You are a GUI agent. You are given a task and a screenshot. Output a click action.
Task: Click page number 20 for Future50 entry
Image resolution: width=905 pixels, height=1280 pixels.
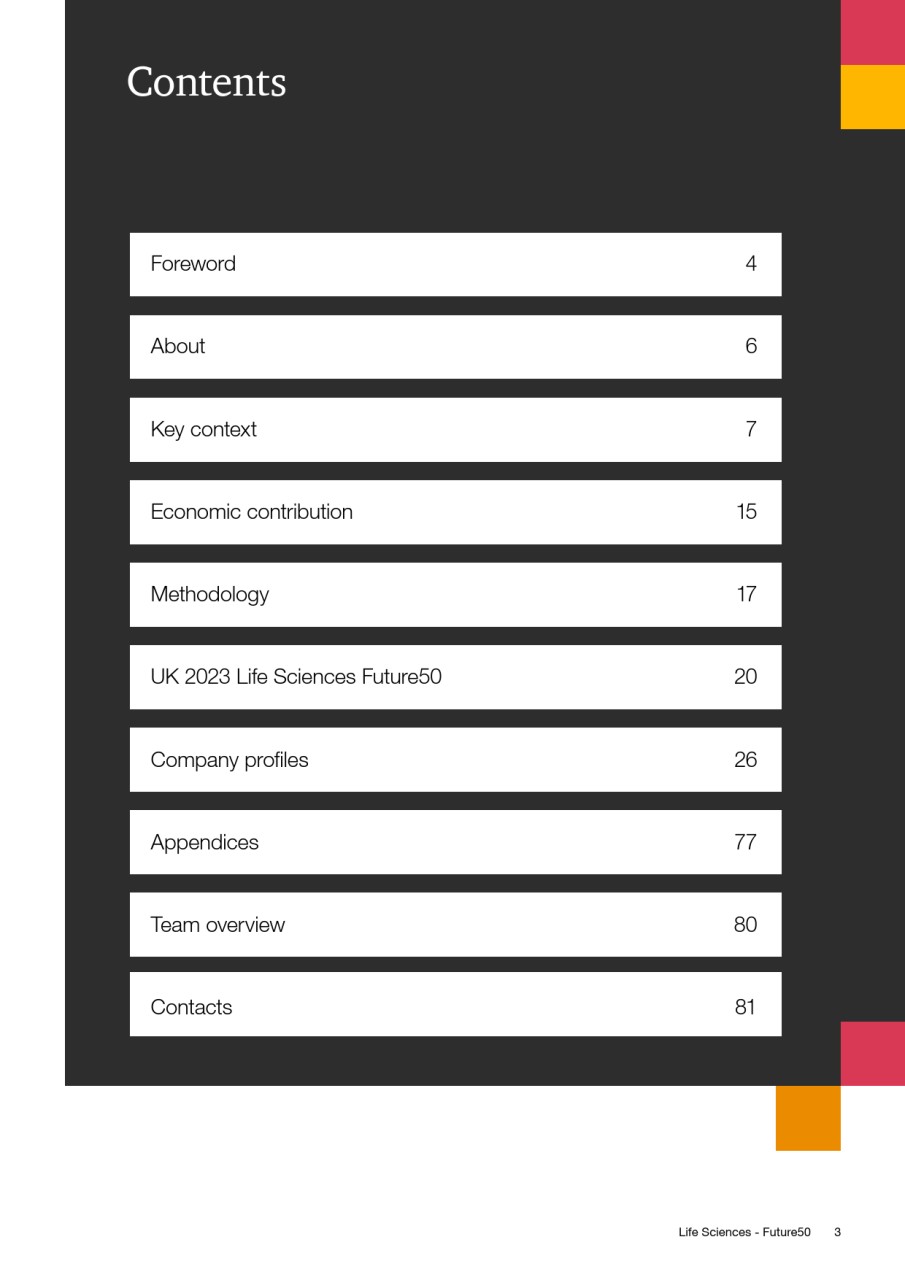745,677
